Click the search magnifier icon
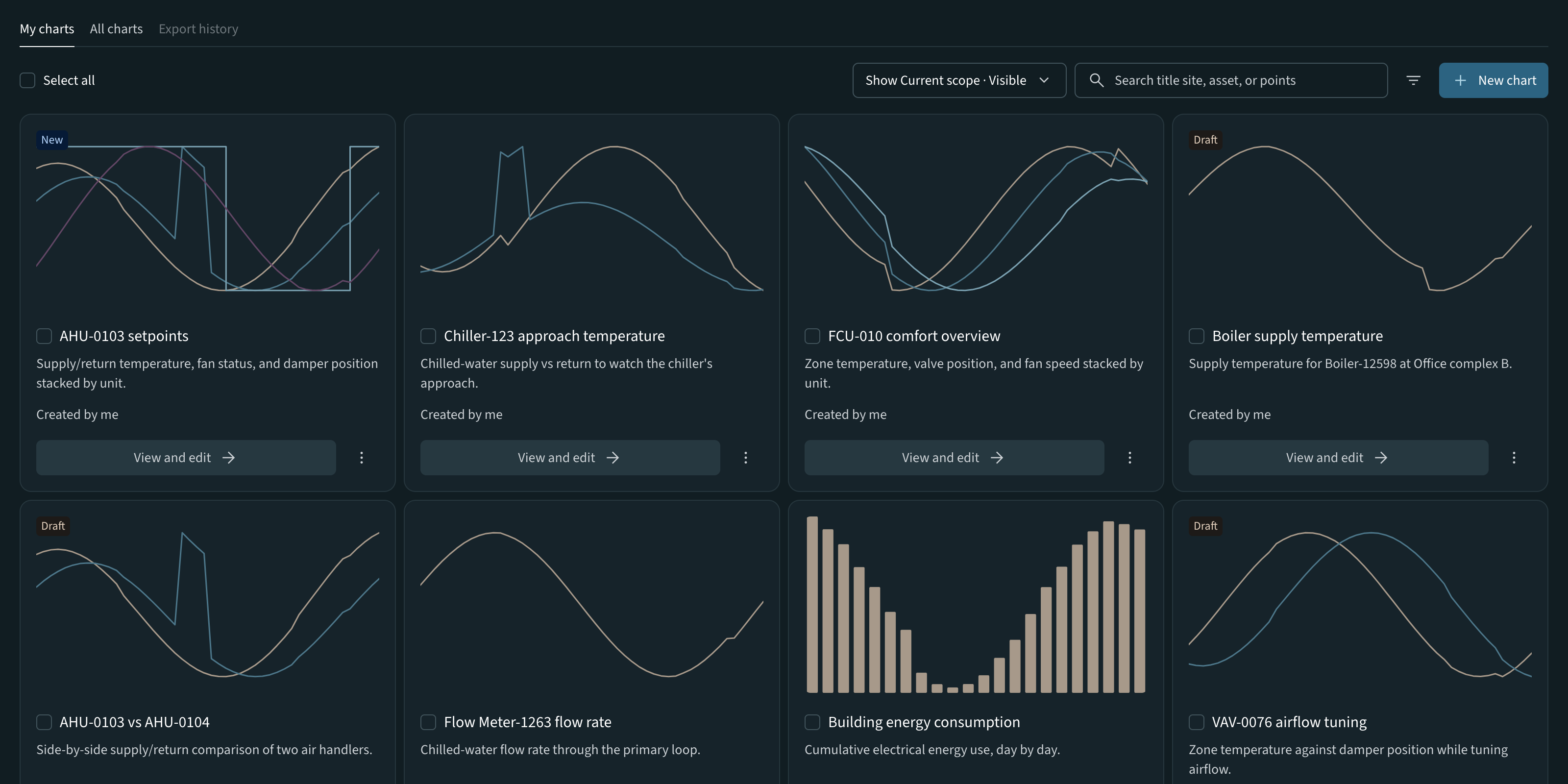This screenshot has width=1568, height=784. (1096, 80)
